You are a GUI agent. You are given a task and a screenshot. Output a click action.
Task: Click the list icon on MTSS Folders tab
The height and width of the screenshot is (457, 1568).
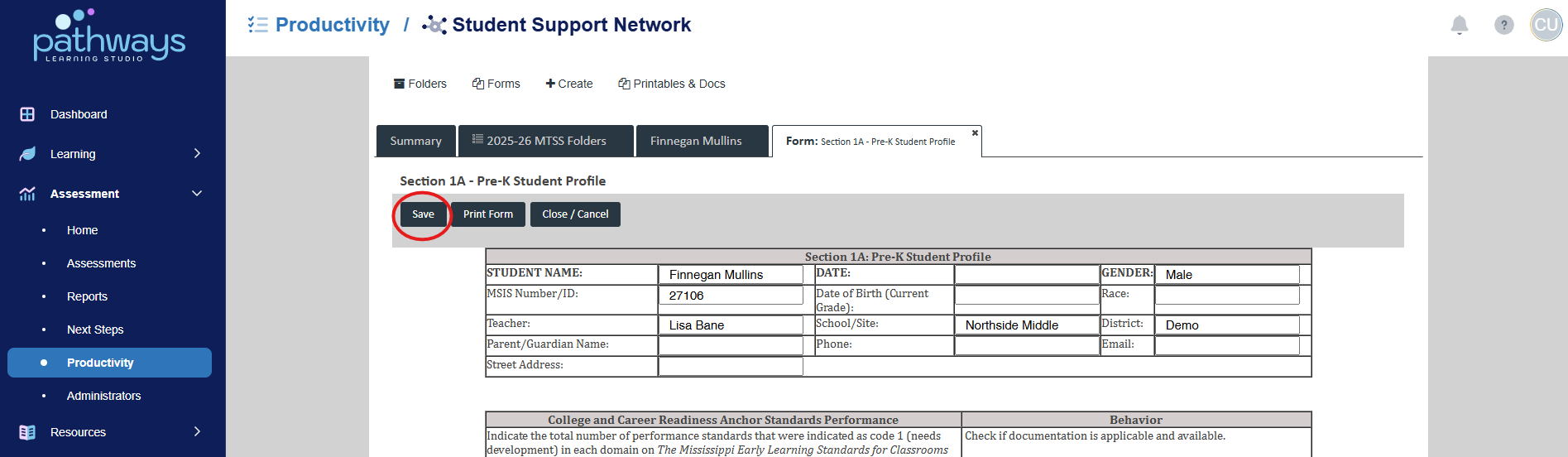point(477,139)
